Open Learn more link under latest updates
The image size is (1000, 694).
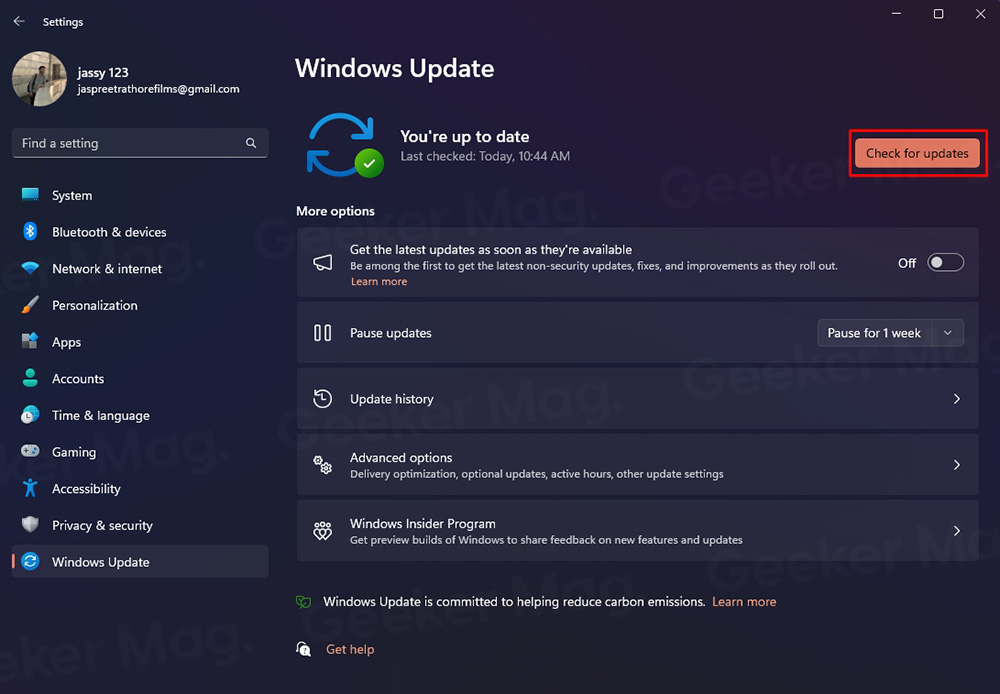[x=379, y=281]
